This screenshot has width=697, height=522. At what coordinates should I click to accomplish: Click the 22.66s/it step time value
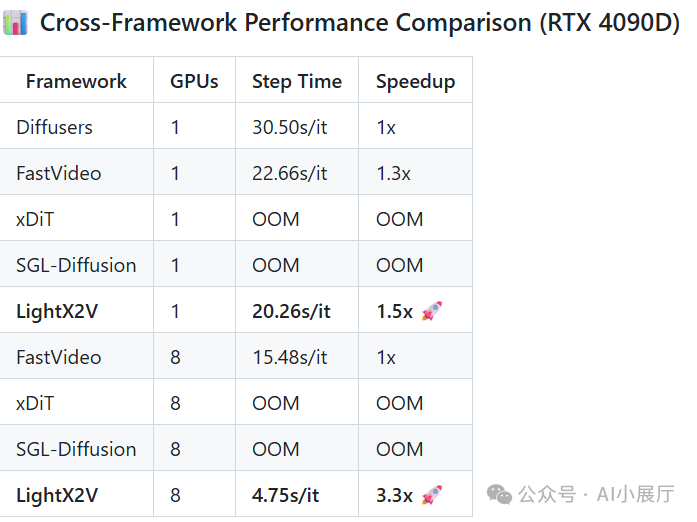pyautogui.click(x=290, y=173)
